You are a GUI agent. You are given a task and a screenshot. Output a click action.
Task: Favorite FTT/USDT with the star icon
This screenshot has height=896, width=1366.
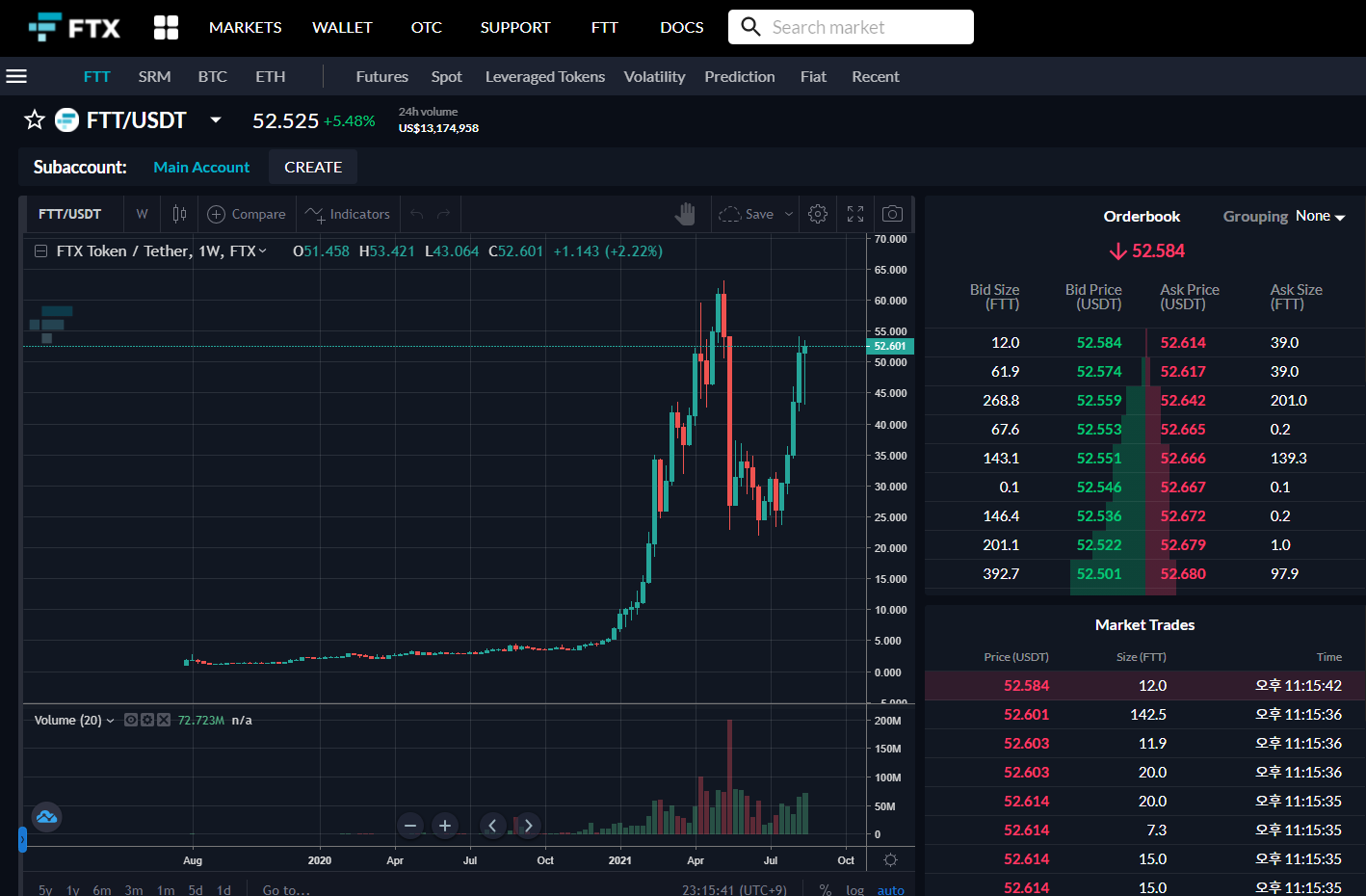35,119
